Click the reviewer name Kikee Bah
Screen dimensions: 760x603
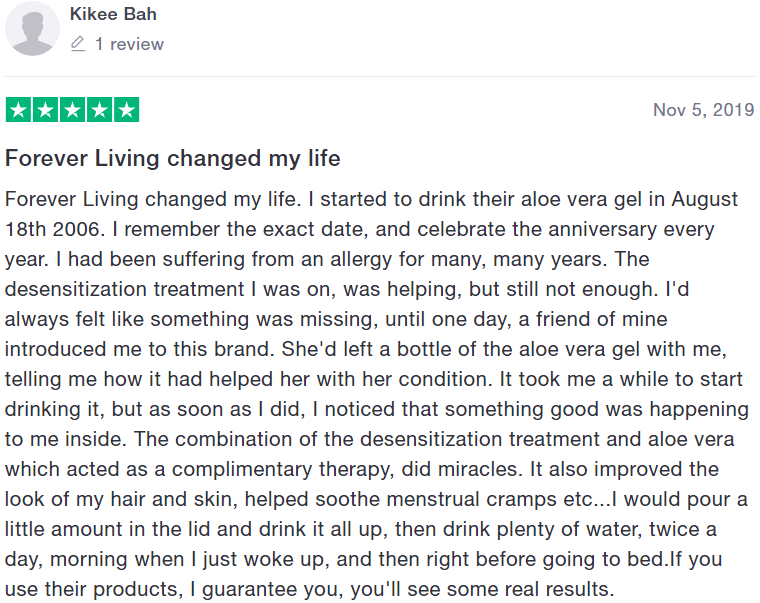113,14
